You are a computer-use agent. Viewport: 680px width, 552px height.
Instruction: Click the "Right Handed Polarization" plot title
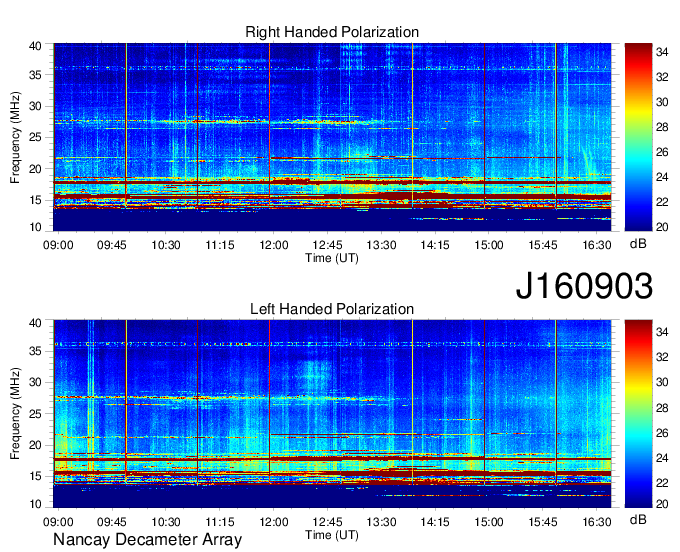tap(332, 32)
